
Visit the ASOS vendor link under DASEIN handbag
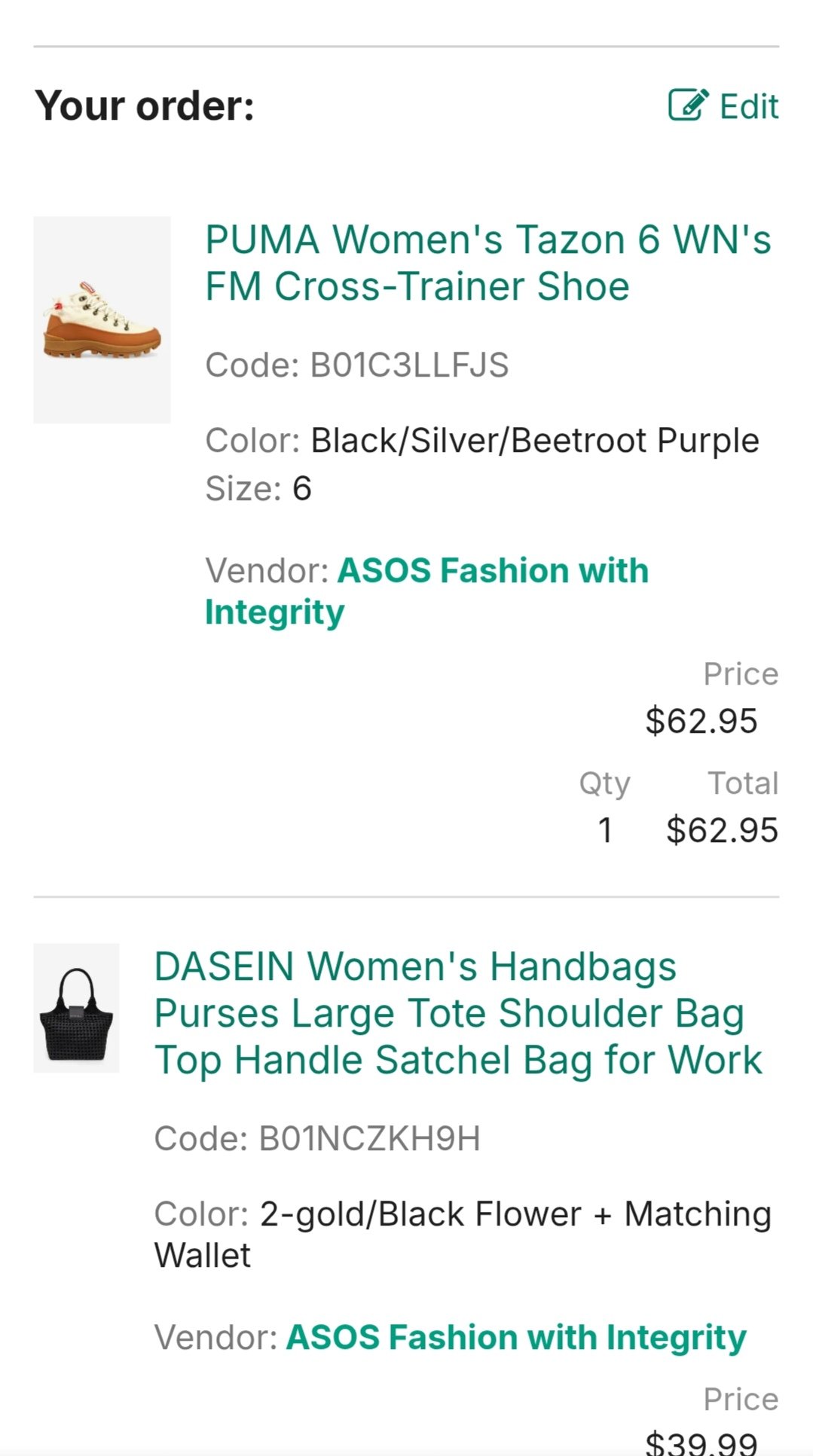coord(516,1338)
